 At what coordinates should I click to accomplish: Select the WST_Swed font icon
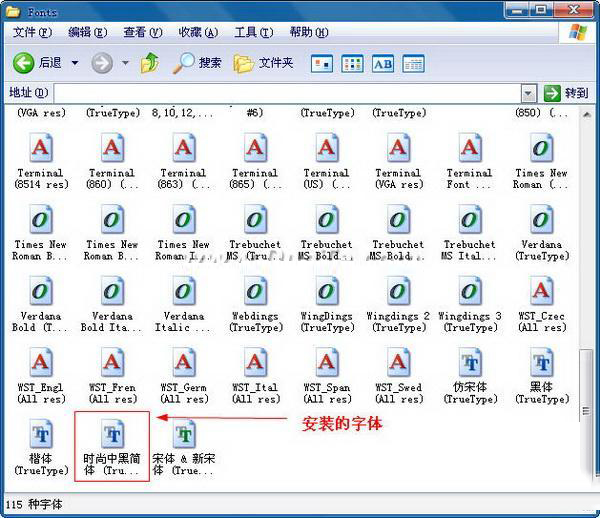[x=398, y=362]
